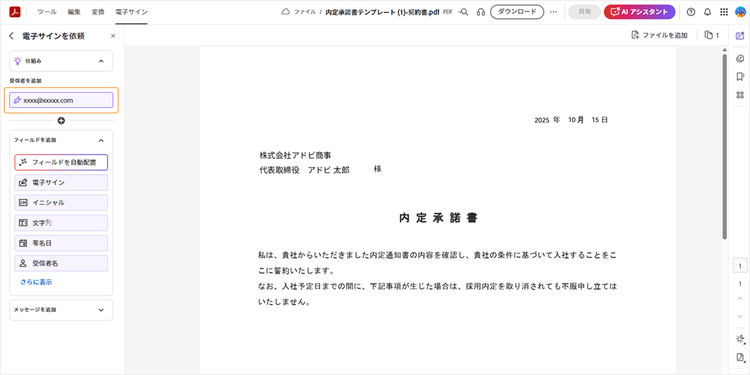The height and width of the screenshot is (375, 750).
Task: Select the 電子サイン field
Action: click(x=61, y=183)
